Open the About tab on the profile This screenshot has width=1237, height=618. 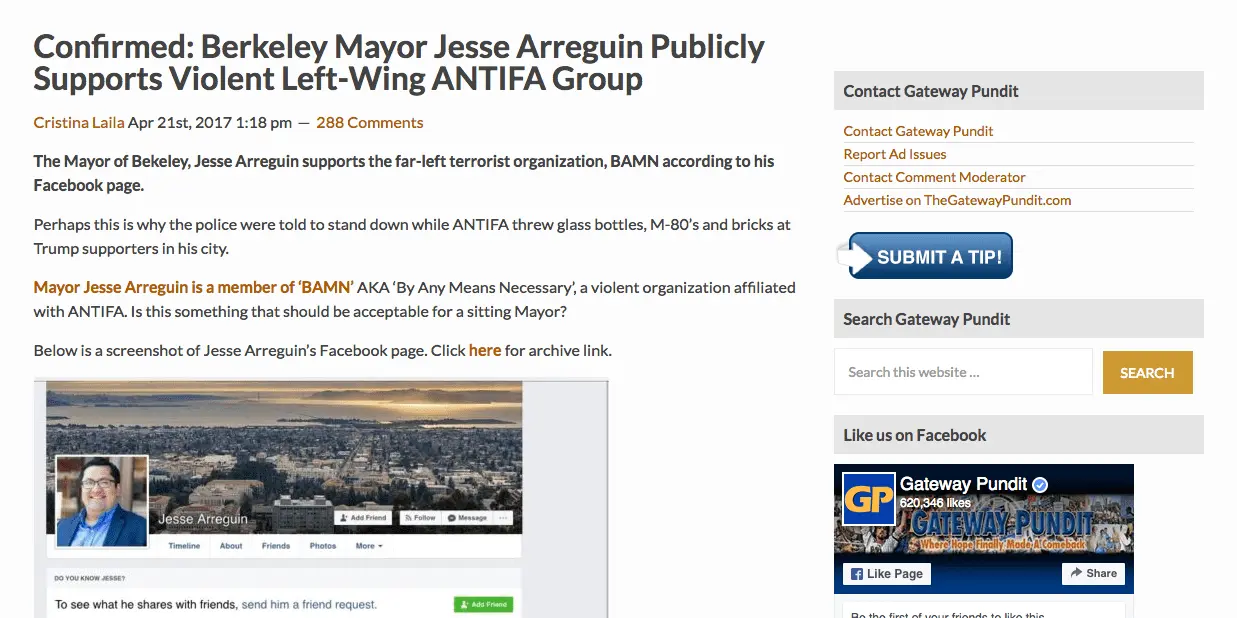coord(231,546)
